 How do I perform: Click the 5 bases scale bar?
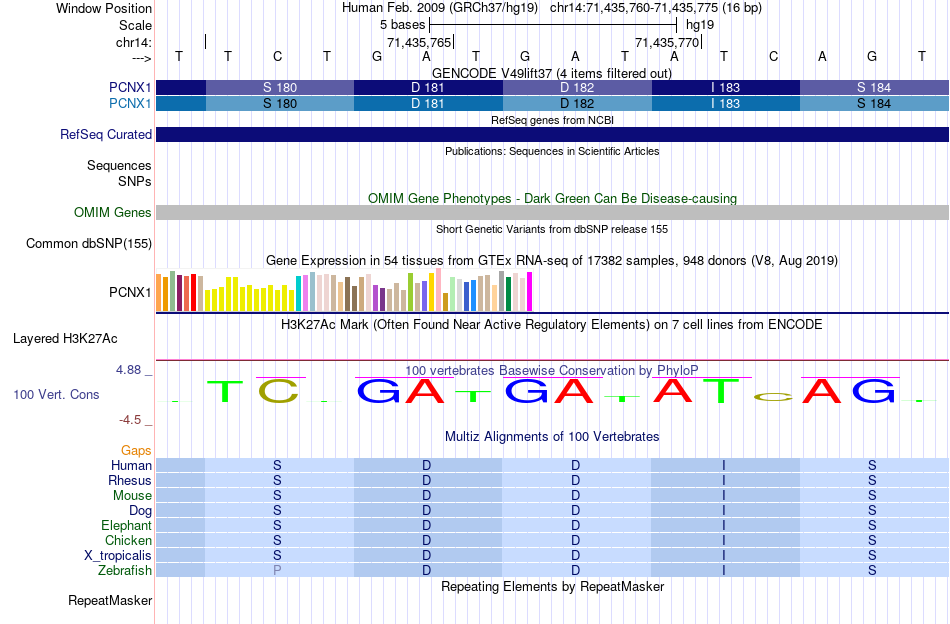tap(553, 25)
